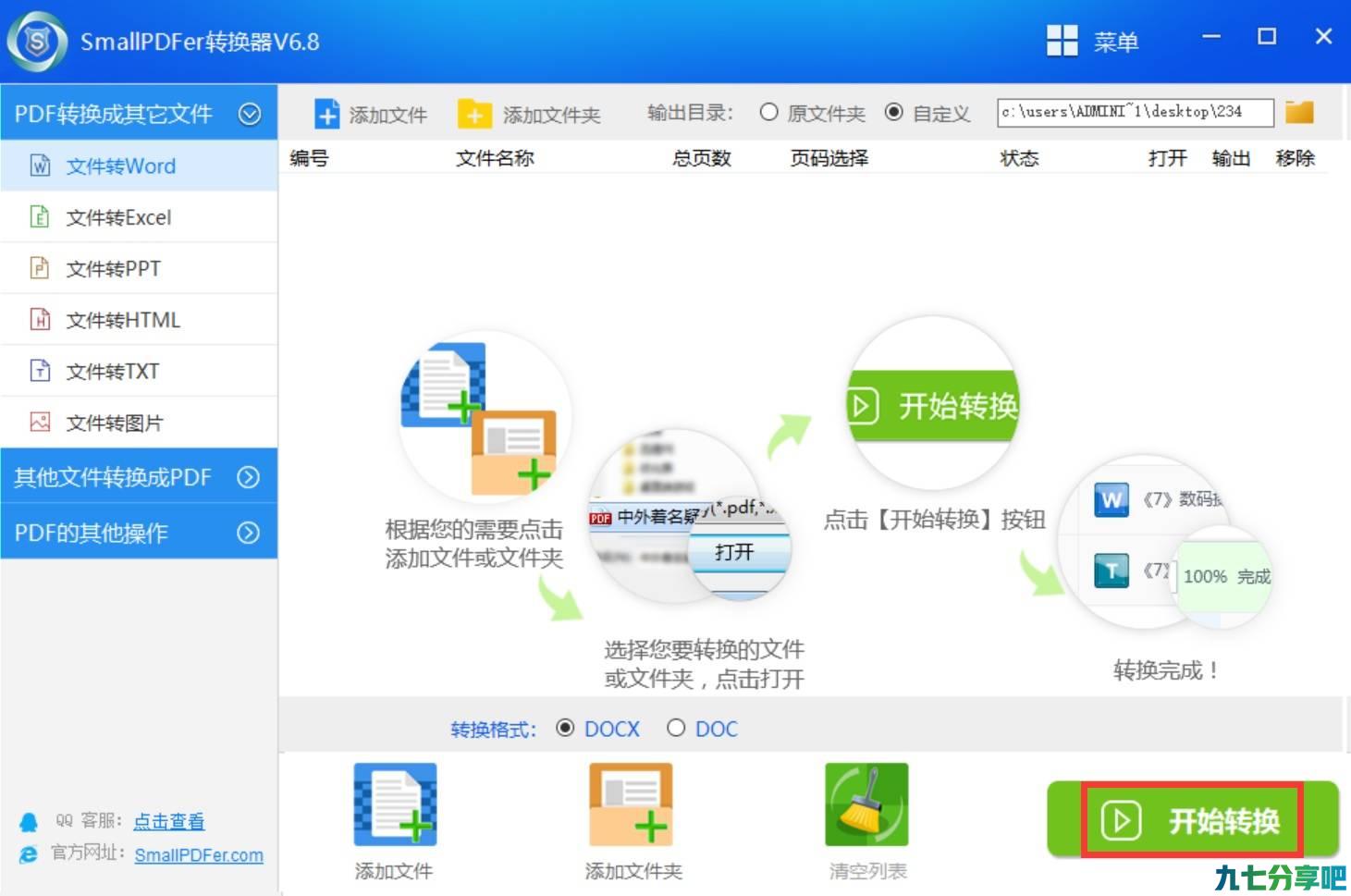Viewport: 1351px width, 896px height.
Task: Click the 总页数 column header
Action: point(702,158)
